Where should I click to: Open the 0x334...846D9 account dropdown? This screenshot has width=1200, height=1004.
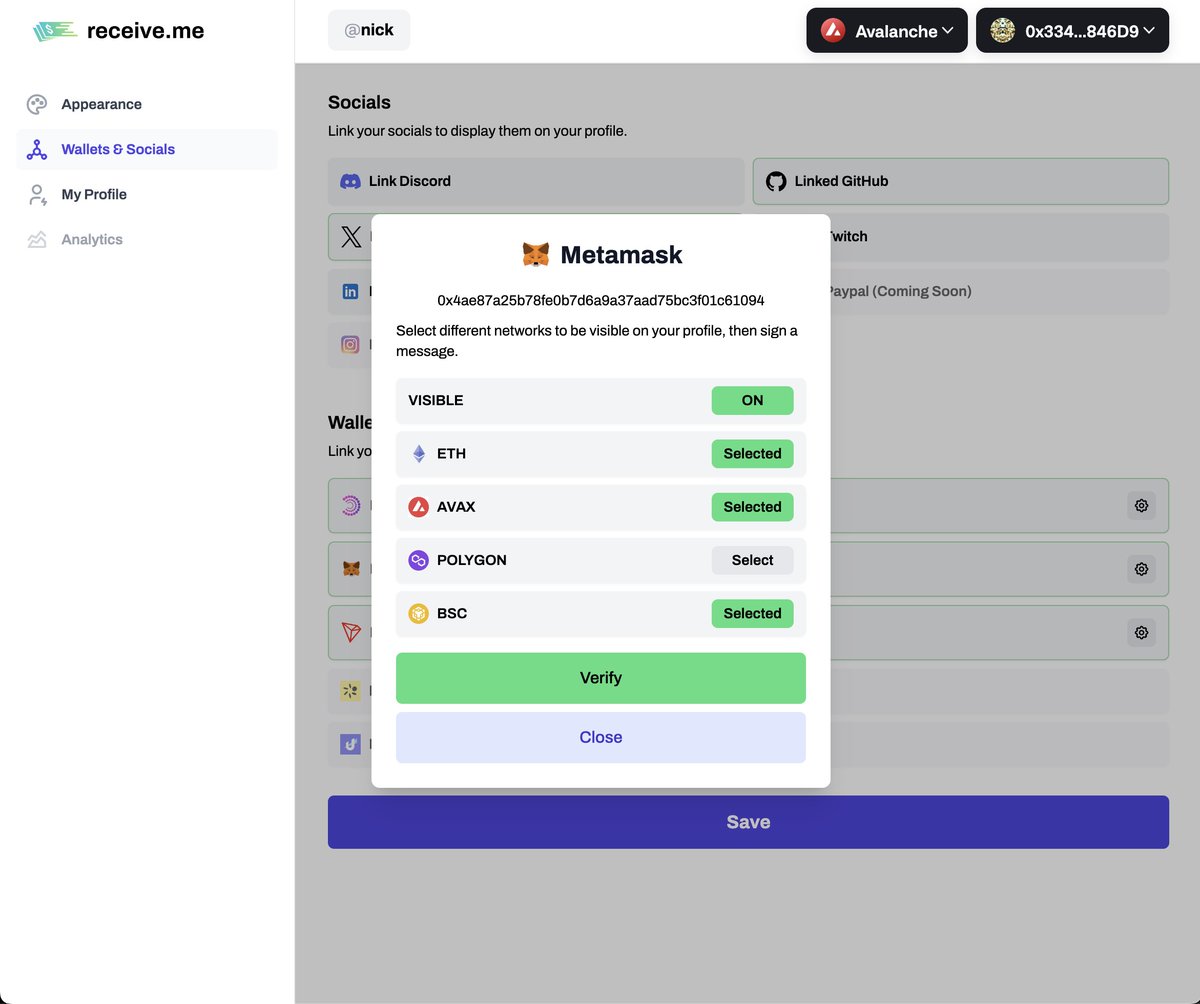pos(1072,31)
